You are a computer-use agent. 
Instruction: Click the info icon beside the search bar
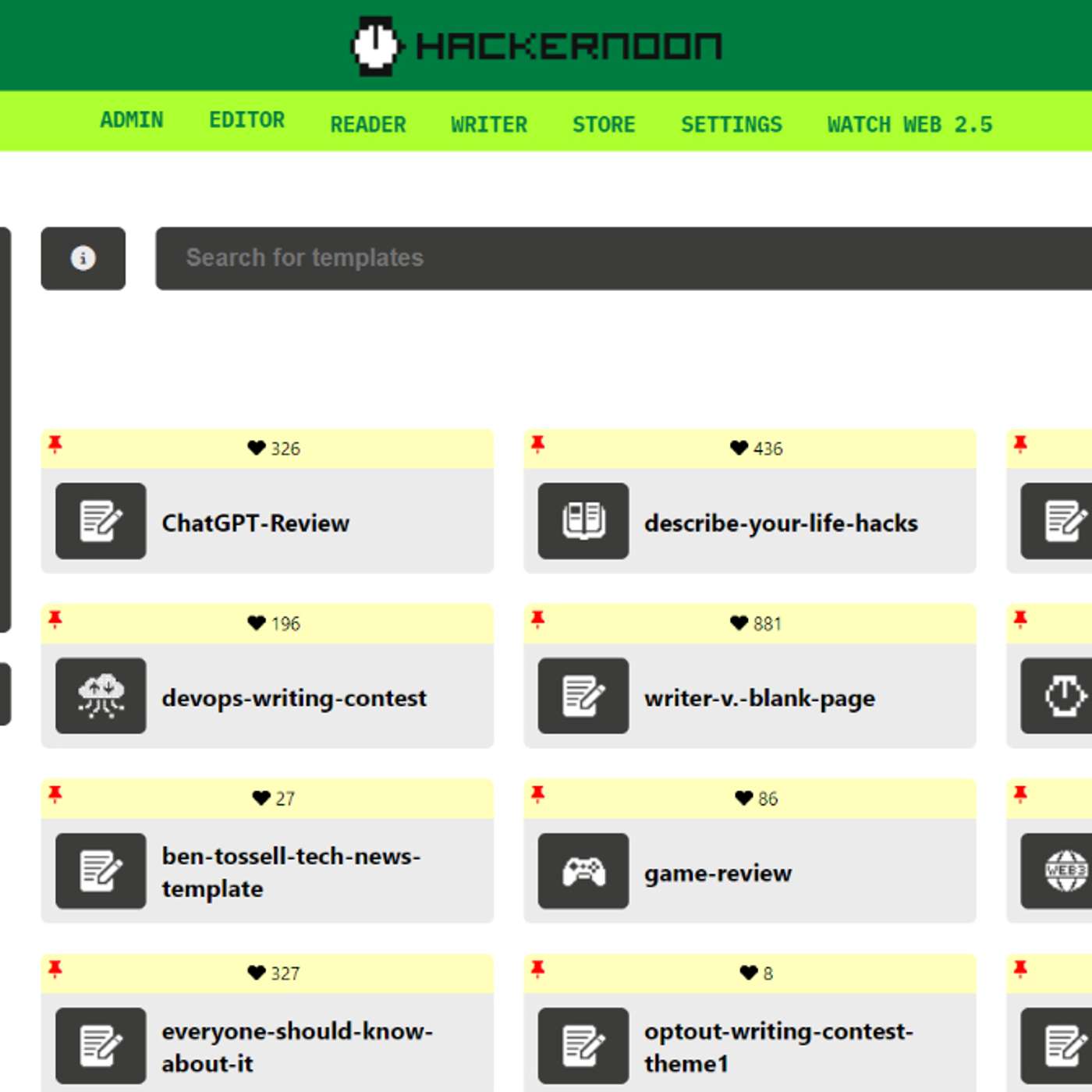(x=83, y=258)
